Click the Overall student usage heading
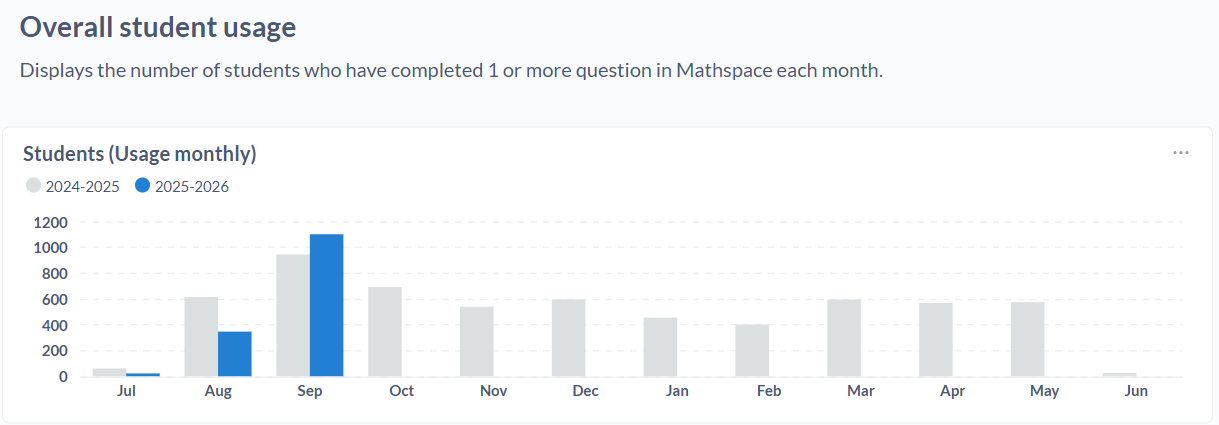The image size is (1219, 425). tap(158, 27)
